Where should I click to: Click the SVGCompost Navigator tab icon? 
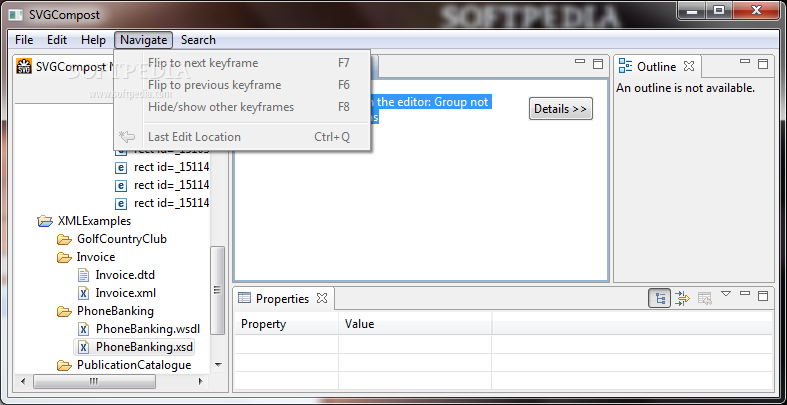coord(24,67)
